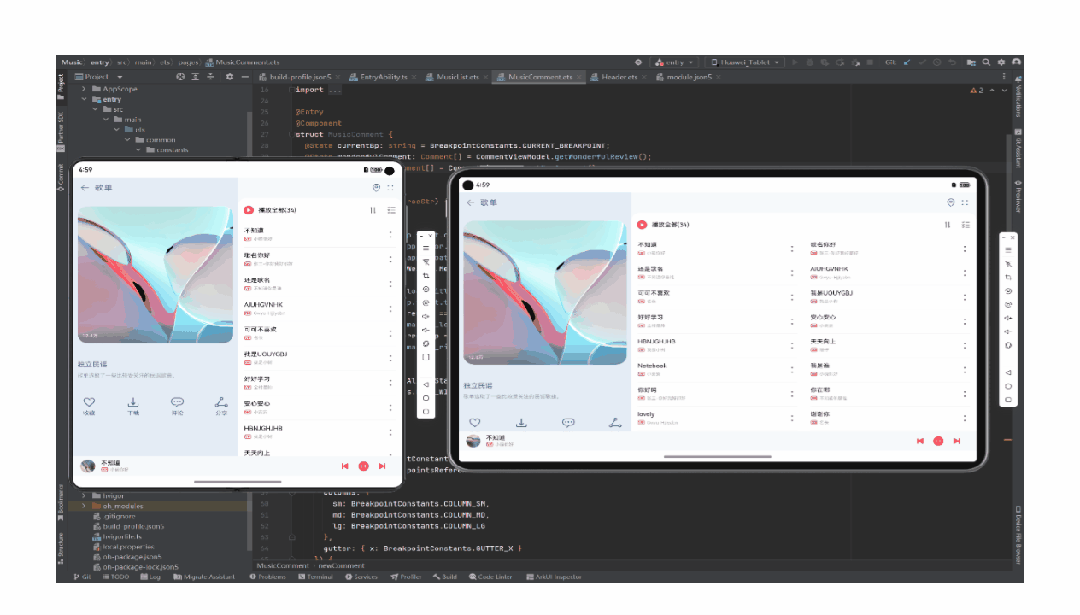Click the warnings indicator in editor corner

tap(977, 90)
